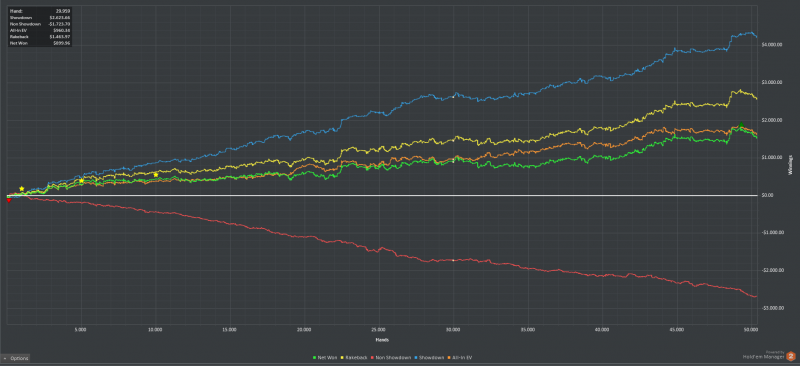This screenshot has height=366, width=800.
Task: Select the first yellow star marker near chart start
Action: coord(21,189)
